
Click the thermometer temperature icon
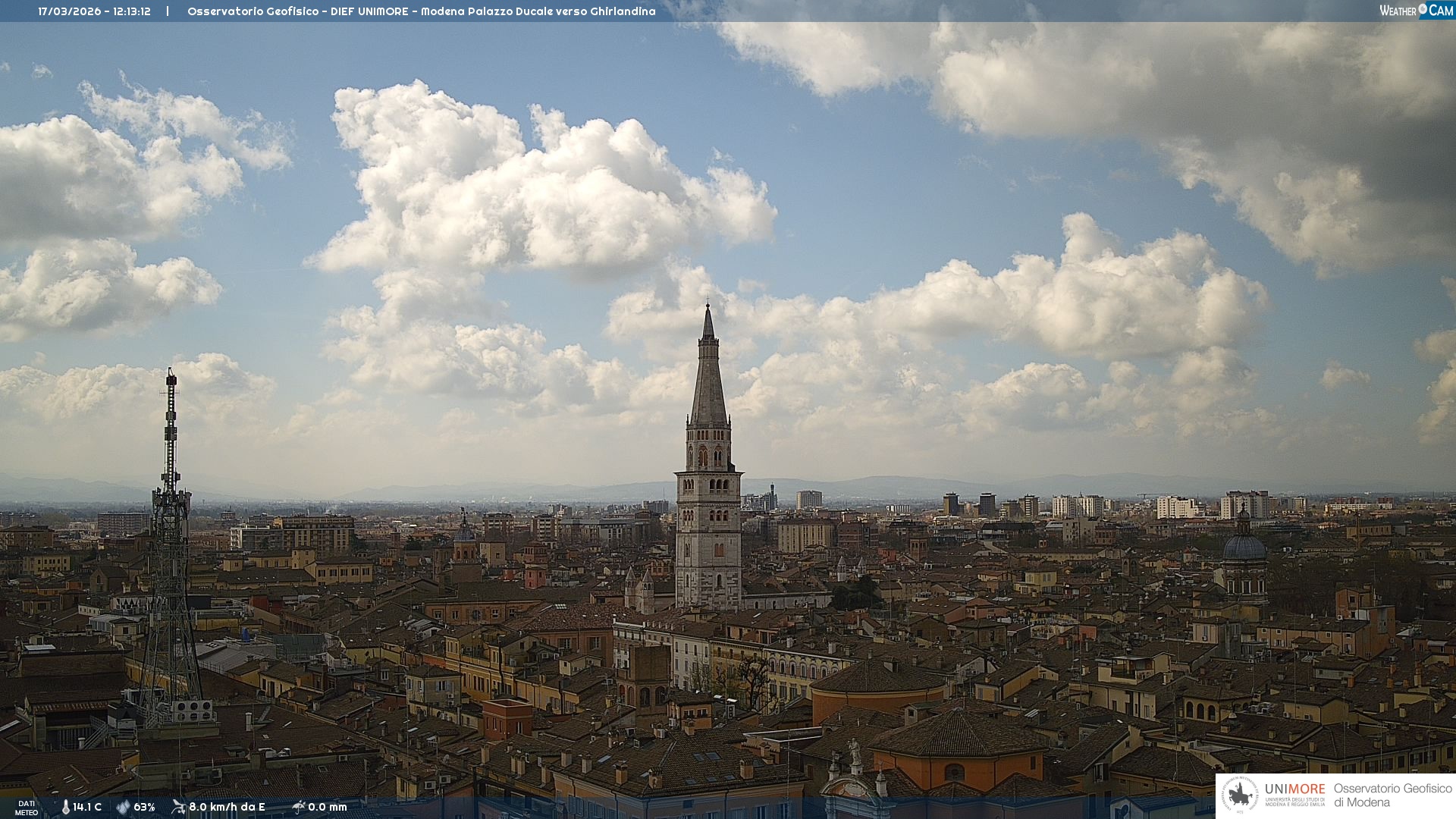click(65, 807)
